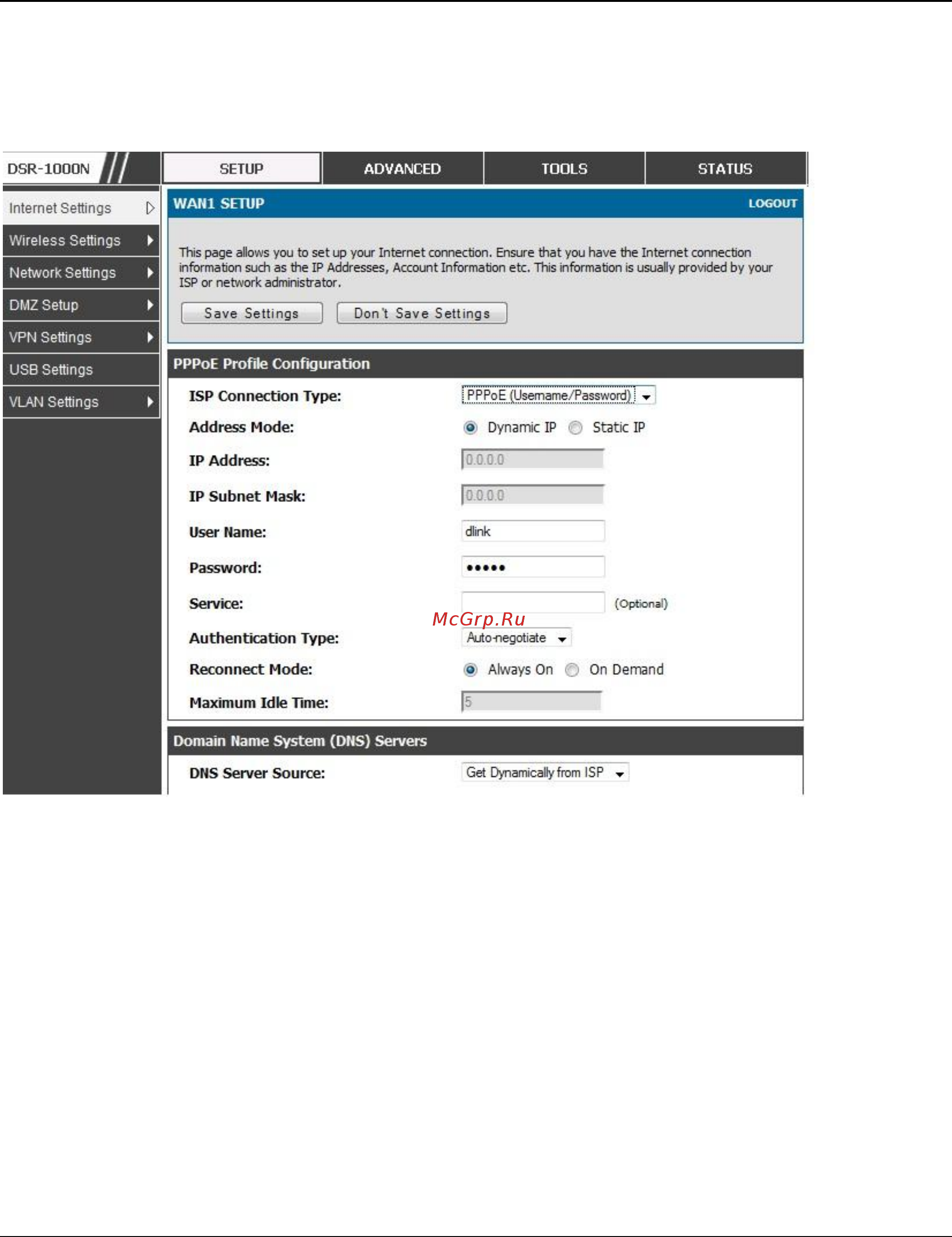The image size is (952, 1237).
Task: Select the Static IP radio button
Action: coord(575,428)
